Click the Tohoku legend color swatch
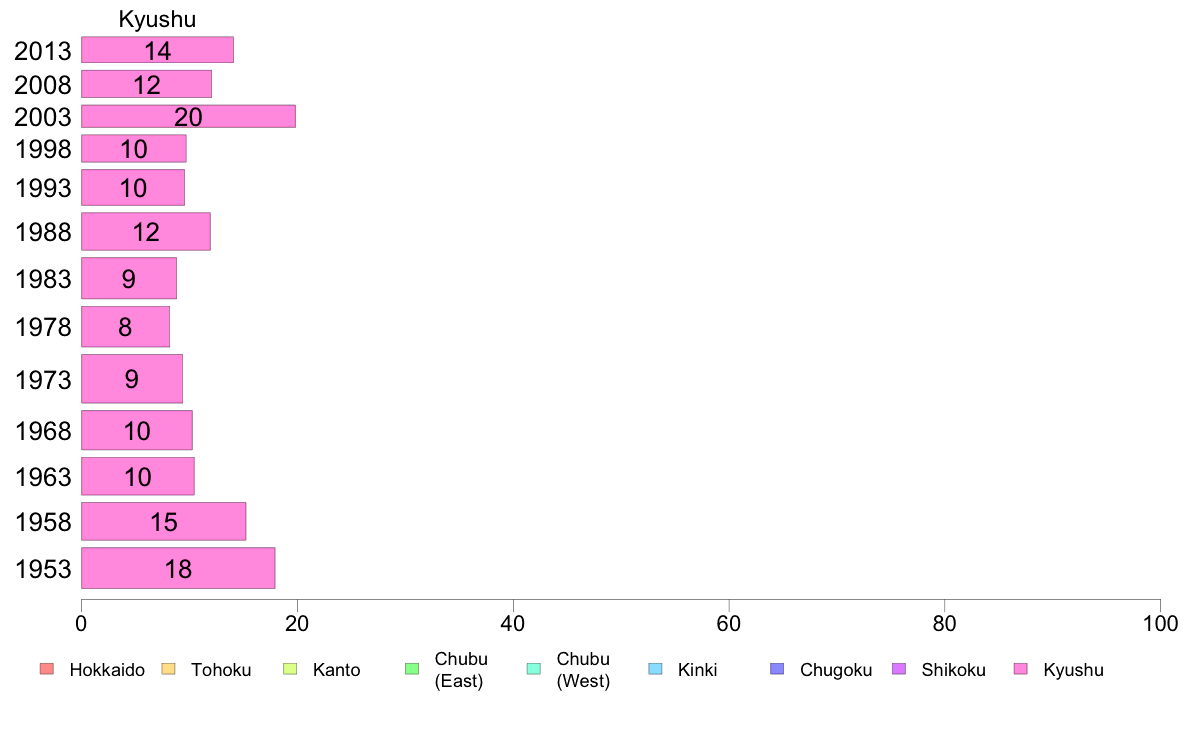Viewport: 1188px width, 736px height. [168, 669]
